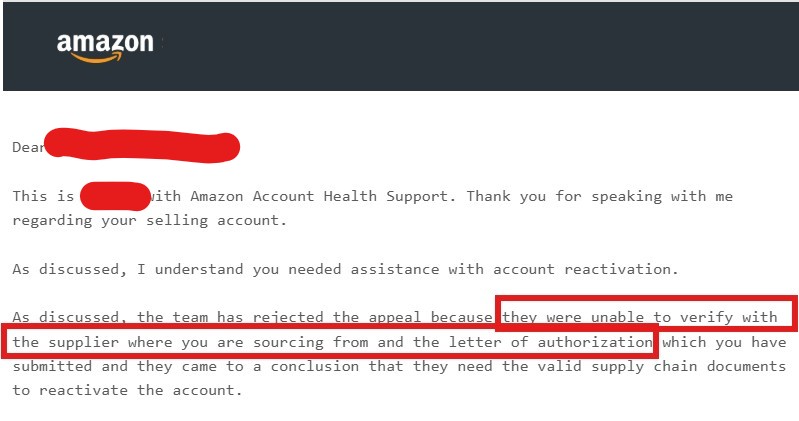Click the phrase "regarding your selling account."

[150, 221]
